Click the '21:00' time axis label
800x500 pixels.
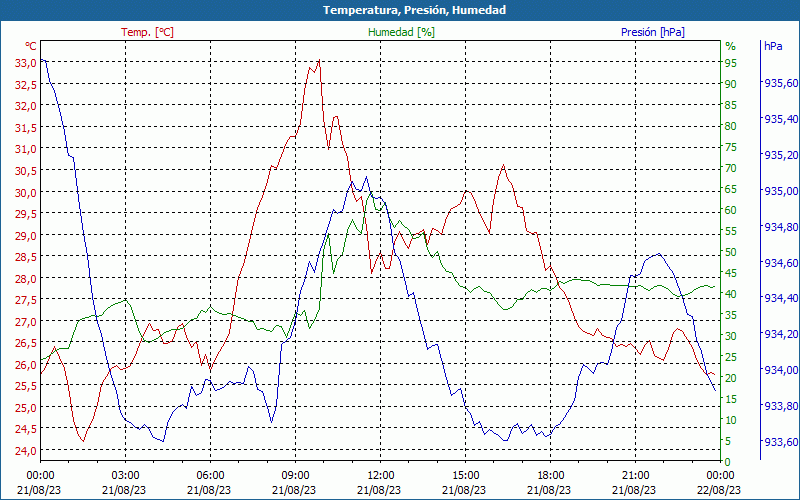[636, 477]
